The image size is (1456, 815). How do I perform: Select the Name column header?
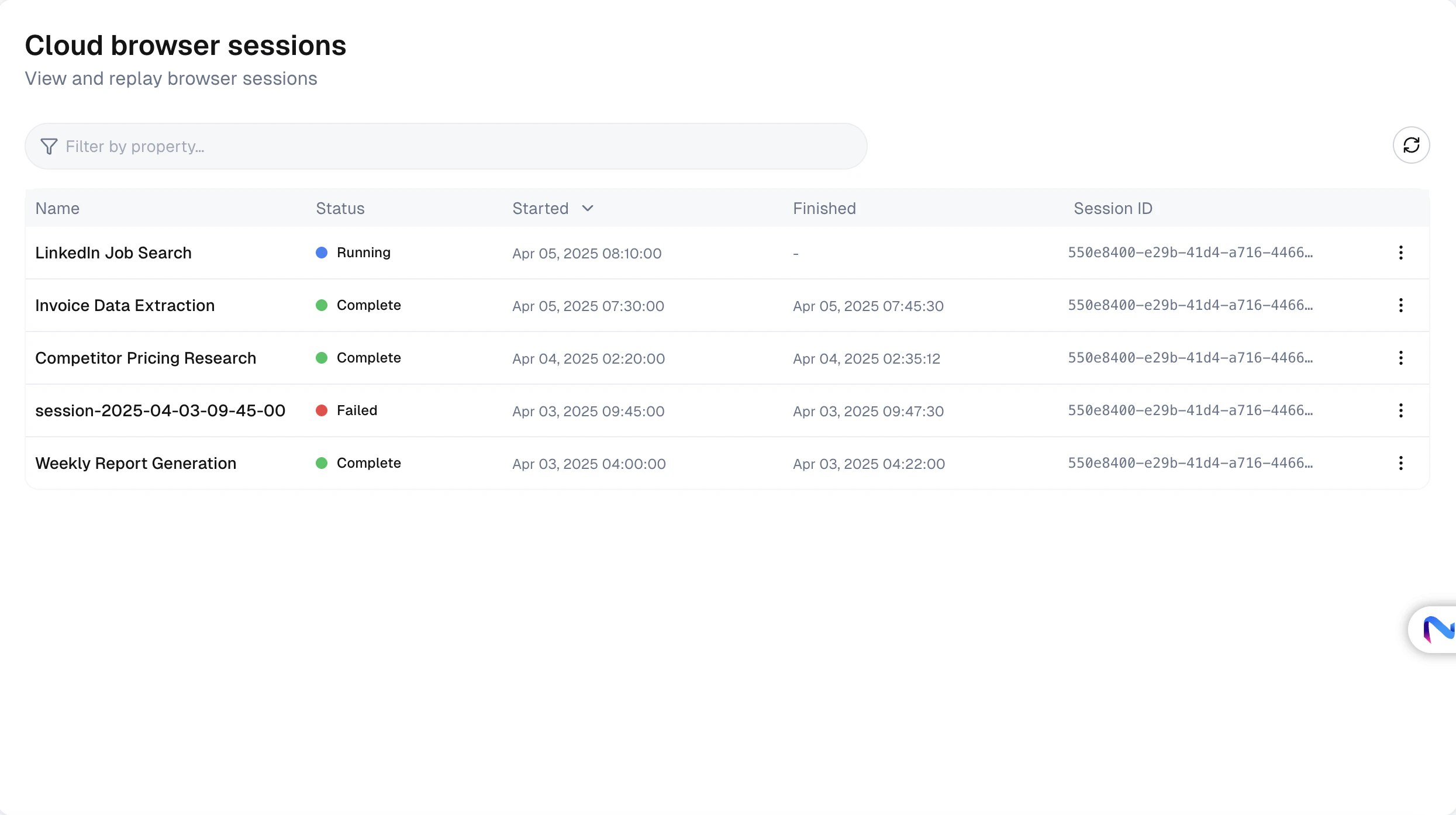[57, 208]
